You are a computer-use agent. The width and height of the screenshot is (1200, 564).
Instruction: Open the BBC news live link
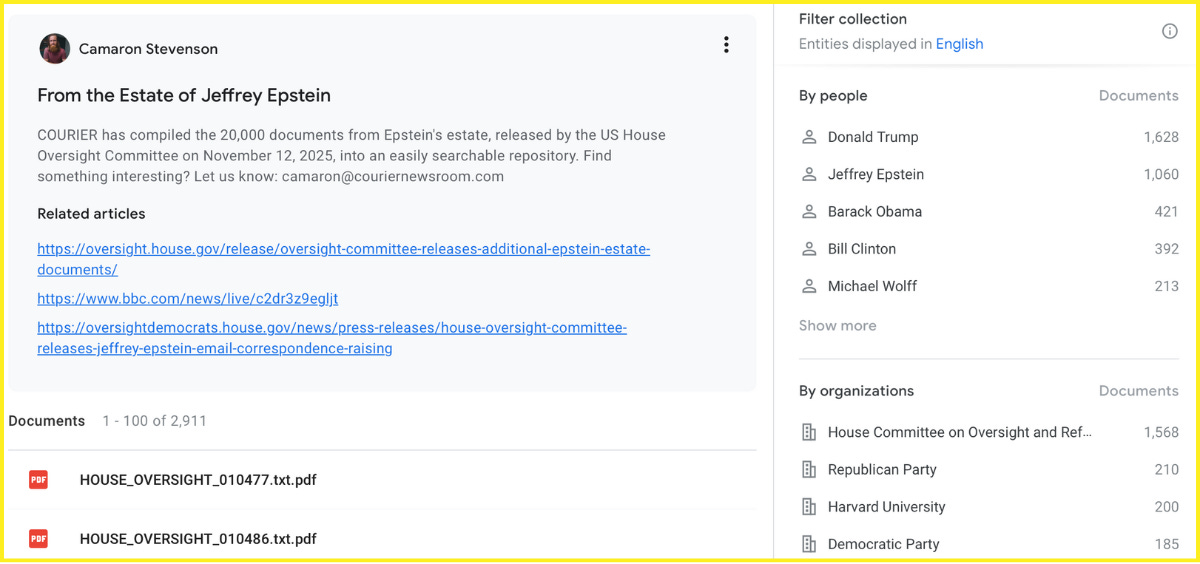[188, 299]
